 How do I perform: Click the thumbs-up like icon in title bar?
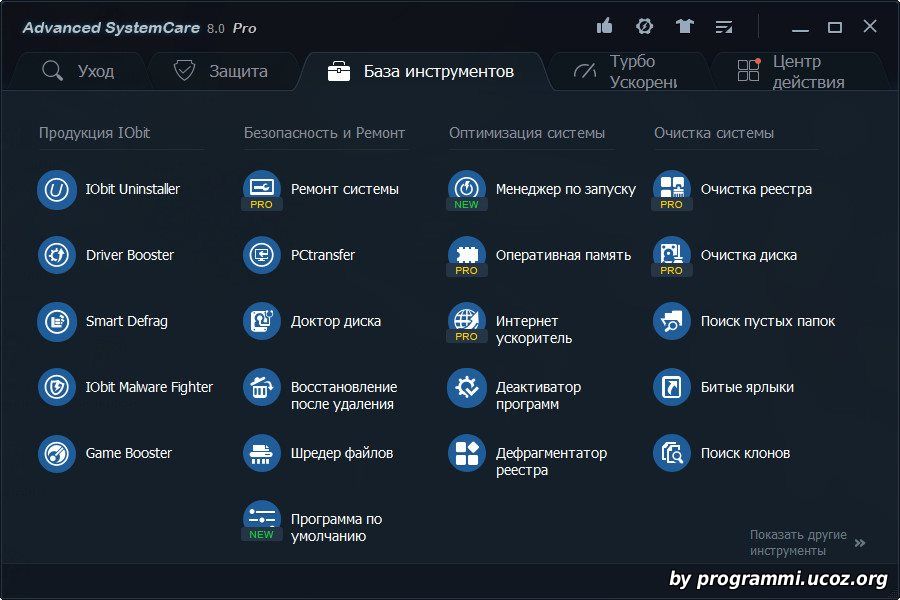coord(604,26)
